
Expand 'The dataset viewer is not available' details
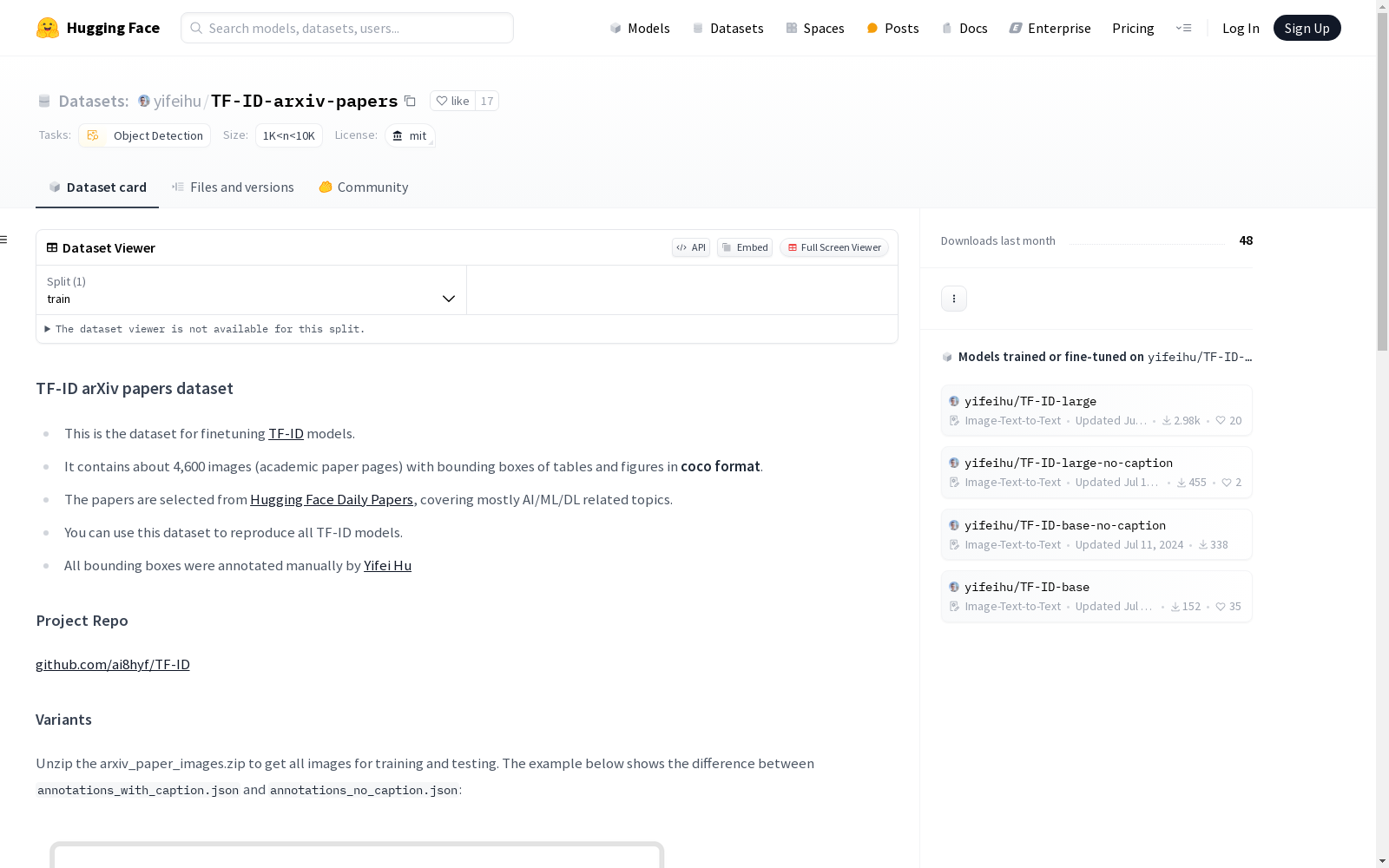coord(206,329)
